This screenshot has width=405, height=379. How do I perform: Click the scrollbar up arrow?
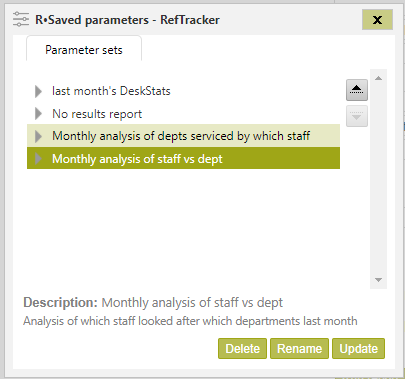(x=378, y=78)
